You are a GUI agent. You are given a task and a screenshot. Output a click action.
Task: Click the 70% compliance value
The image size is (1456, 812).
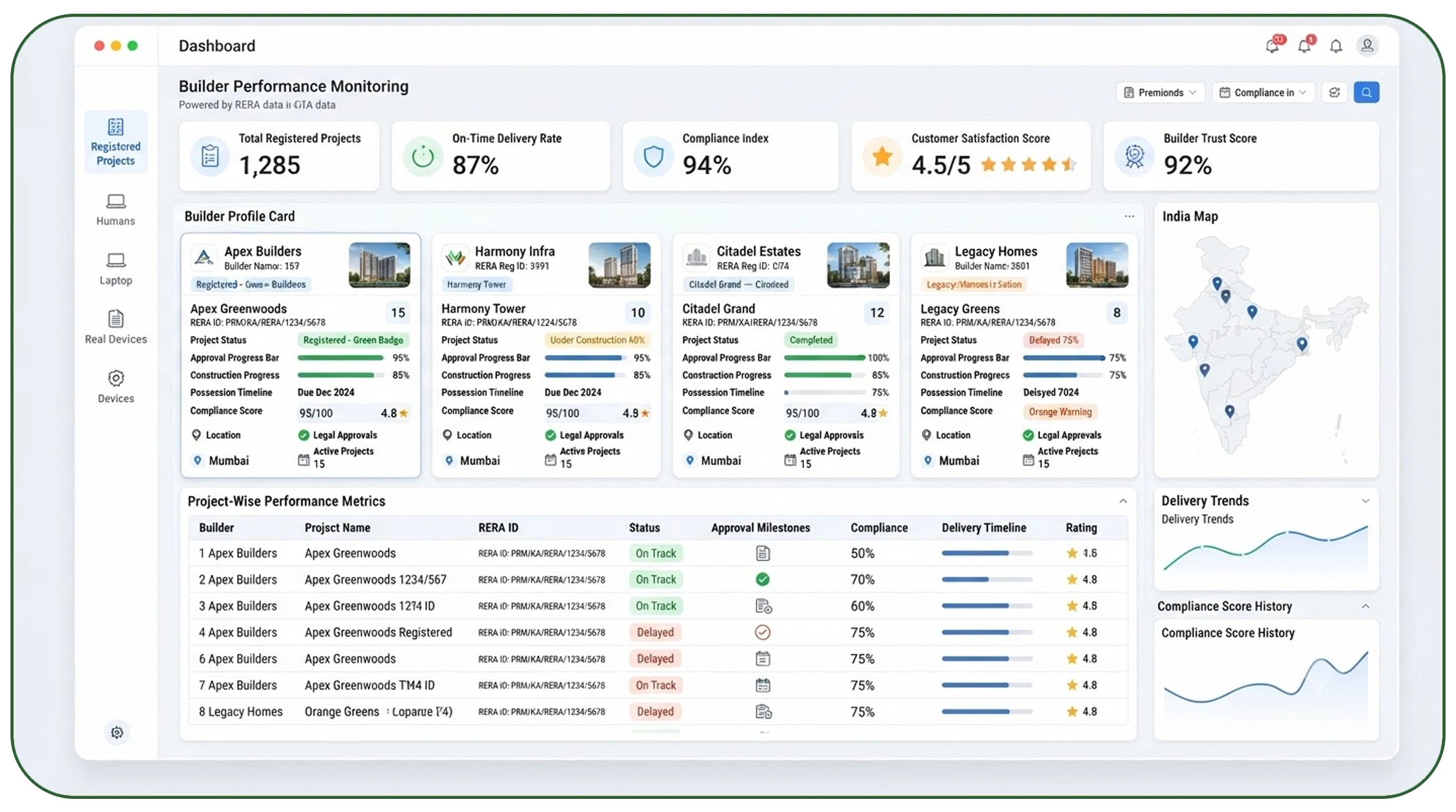[x=863, y=580]
